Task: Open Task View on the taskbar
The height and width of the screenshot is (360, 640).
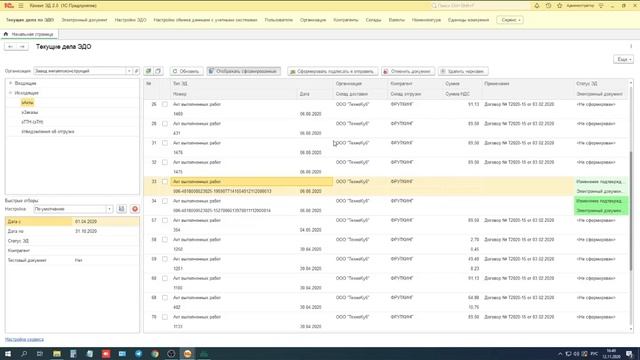Action: pos(40,353)
